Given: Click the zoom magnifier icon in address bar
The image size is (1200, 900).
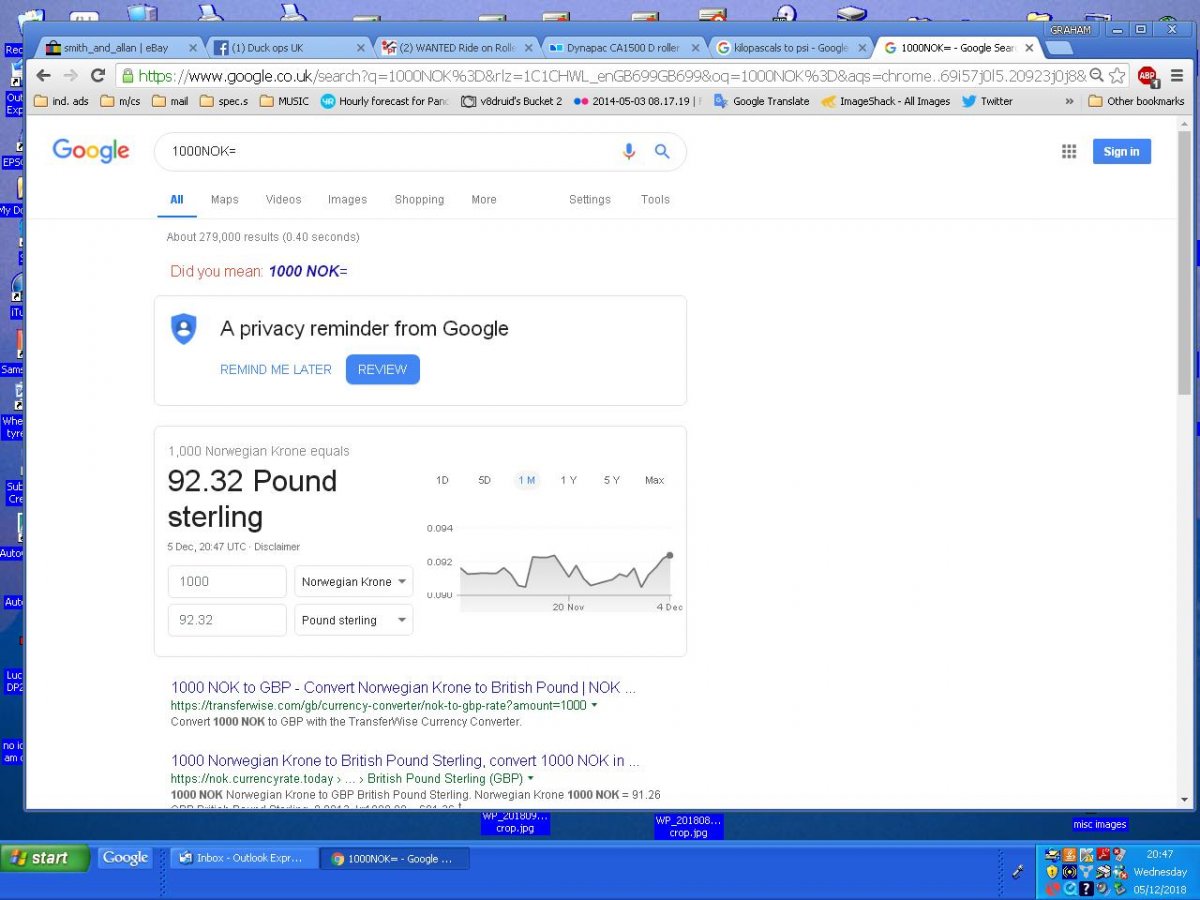Looking at the screenshot, I should (x=1097, y=76).
